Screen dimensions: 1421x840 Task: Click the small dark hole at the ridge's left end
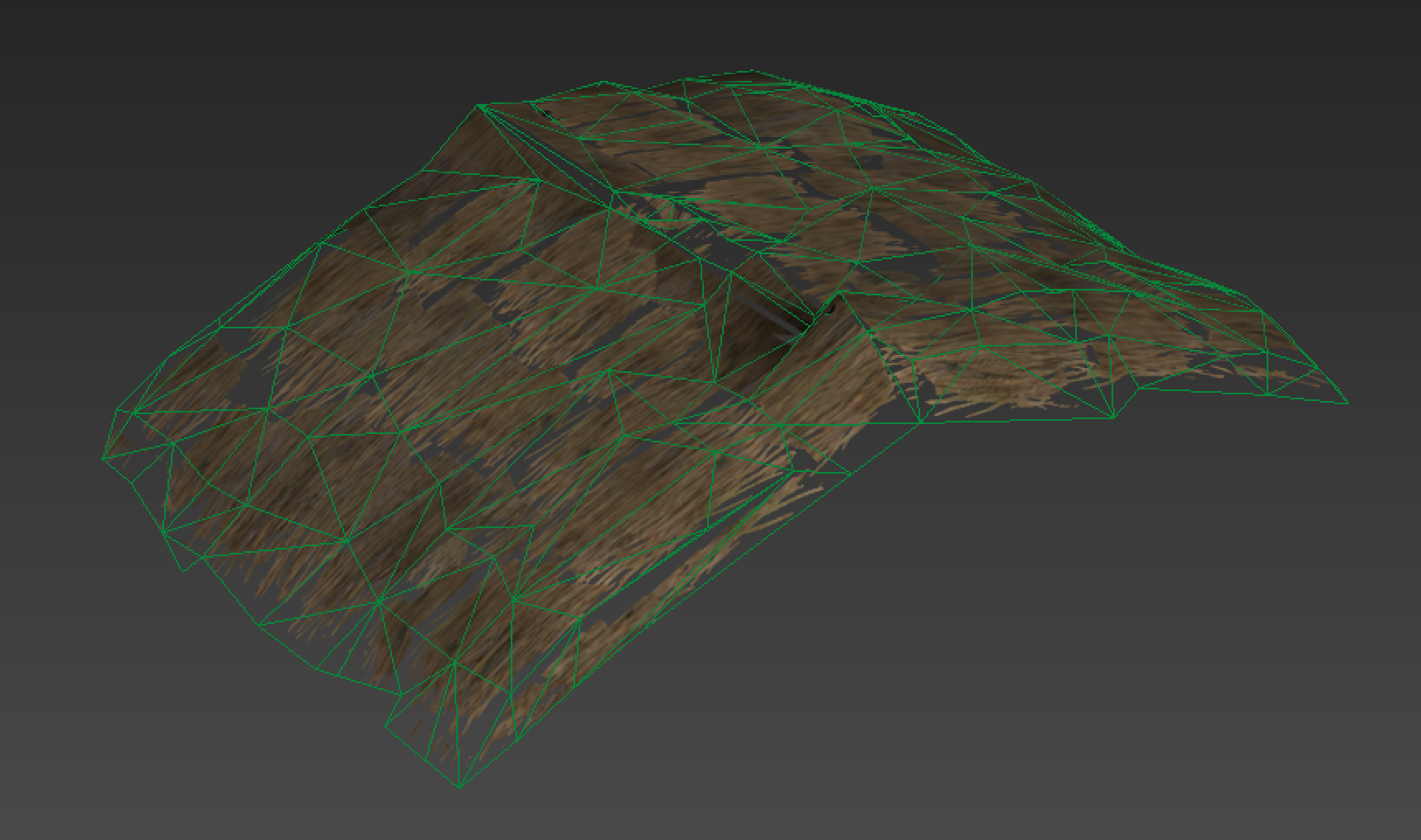click(545, 111)
